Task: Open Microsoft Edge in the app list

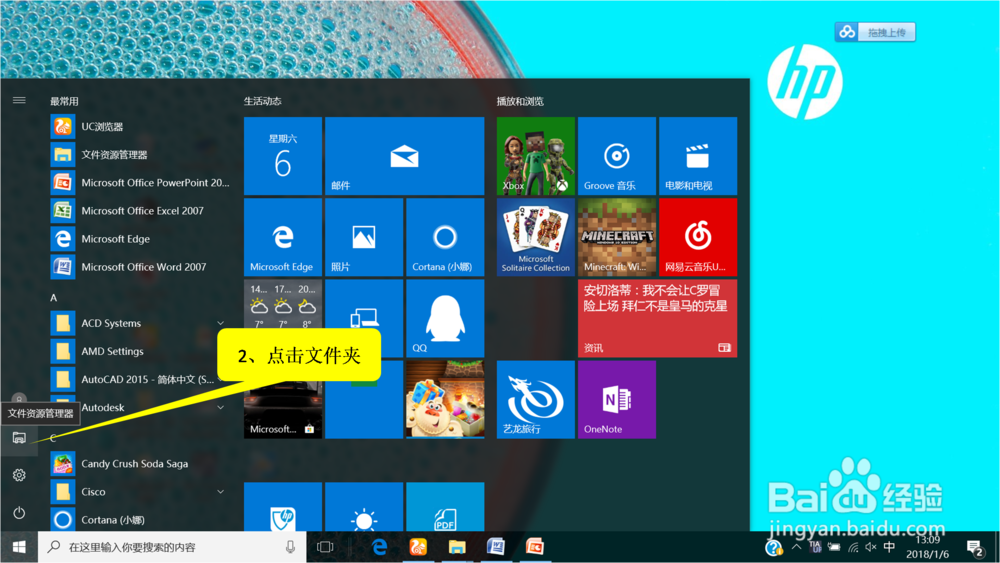Action: (x=139, y=238)
